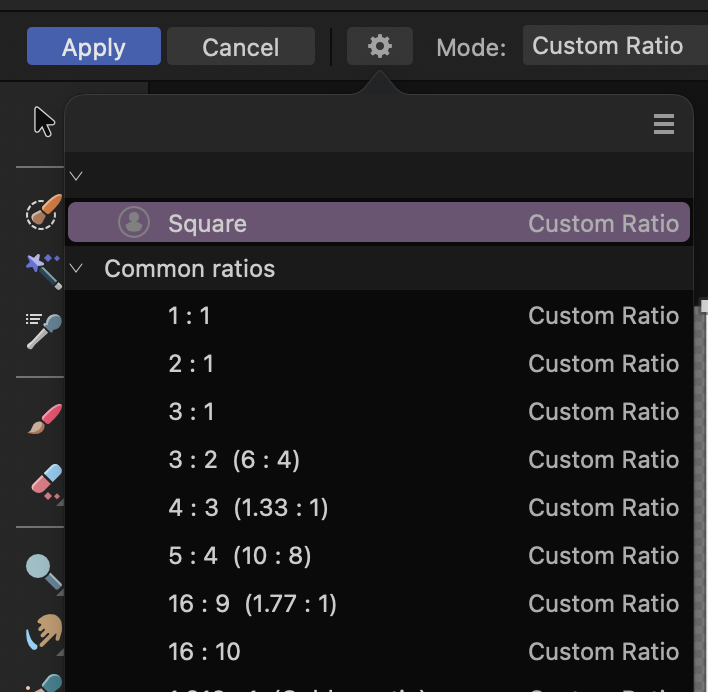Select the Dodge Brush tool
Image resolution: width=708 pixels, height=692 pixels.
(43, 571)
